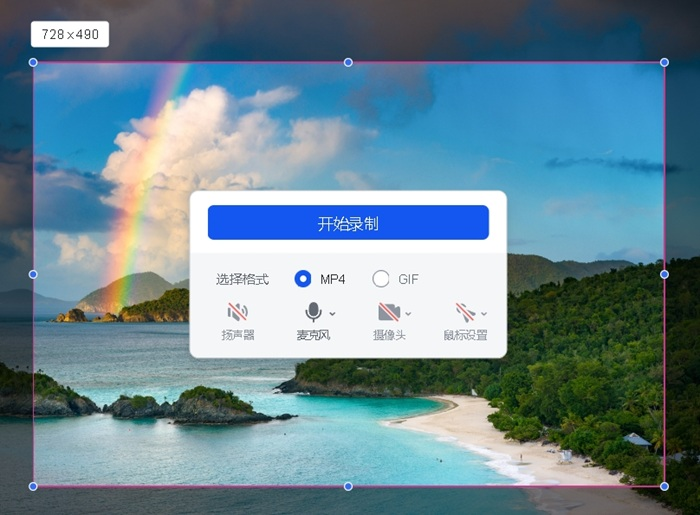Image resolution: width=700 pixels, height=515 pixels.
Task: Click the top-left corner resize handle
Action: (33, 62)
